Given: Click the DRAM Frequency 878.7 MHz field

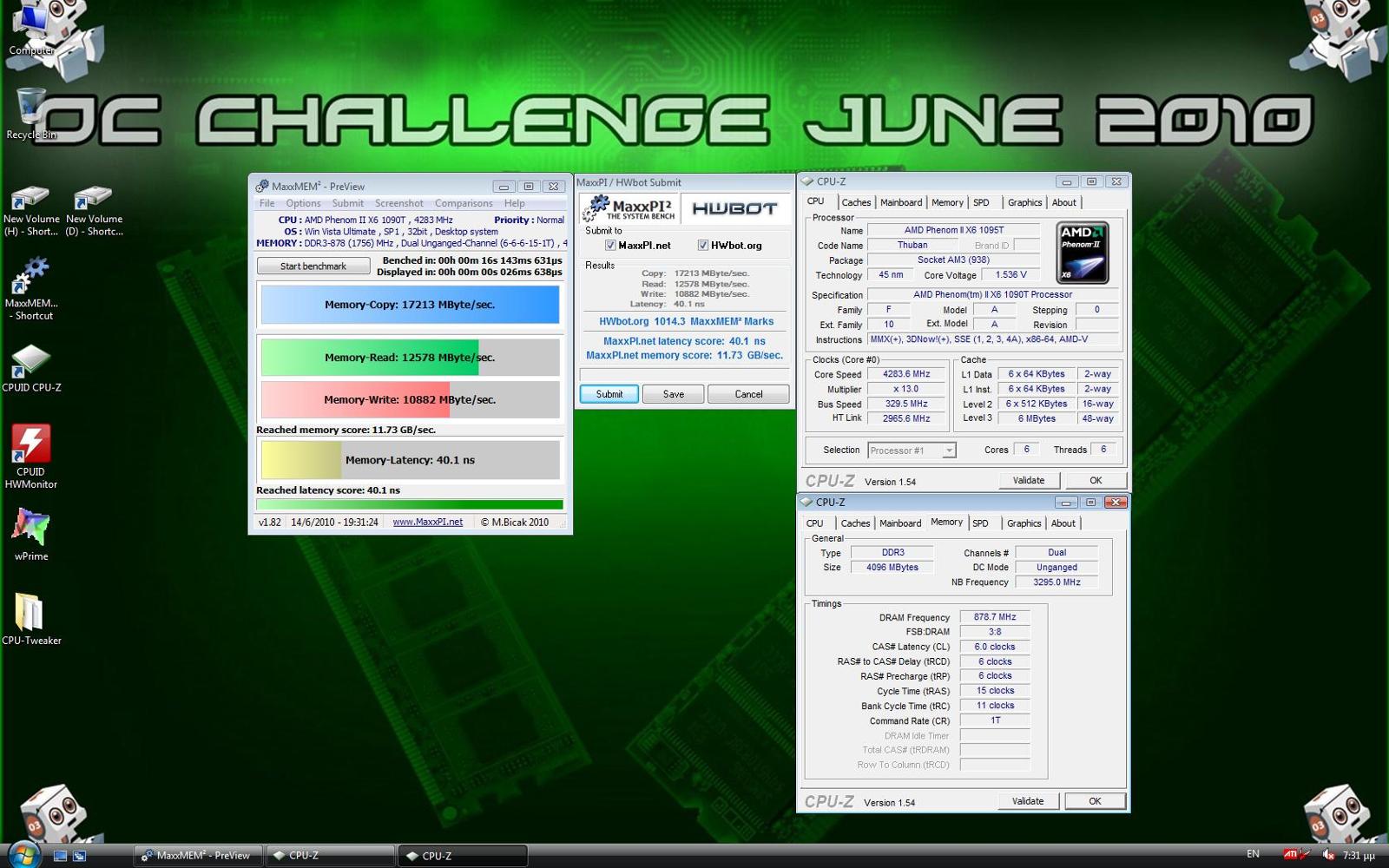Looking at the screenshot, I should click(x=995, y=617).
